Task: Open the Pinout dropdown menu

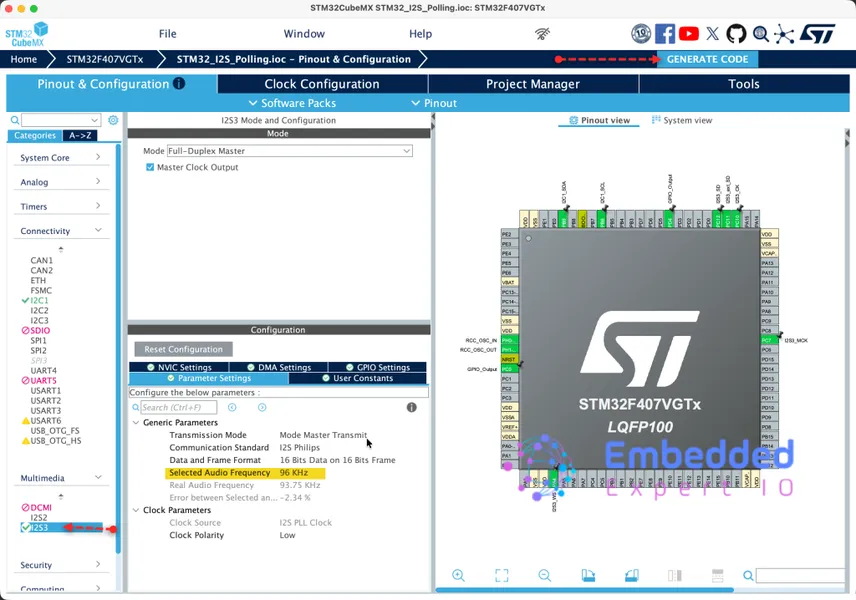Action: click(434, 103)
